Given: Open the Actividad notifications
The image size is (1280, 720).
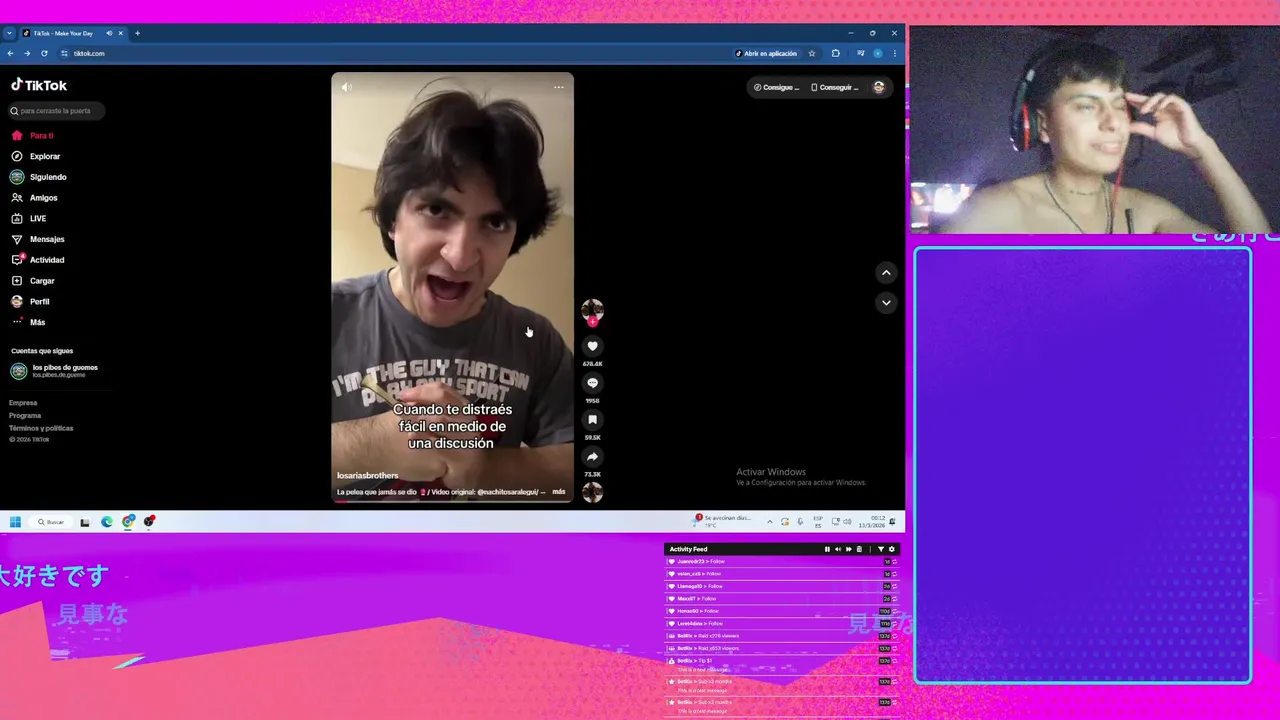Looking at the screenshot, I should [x=38, y=260].
